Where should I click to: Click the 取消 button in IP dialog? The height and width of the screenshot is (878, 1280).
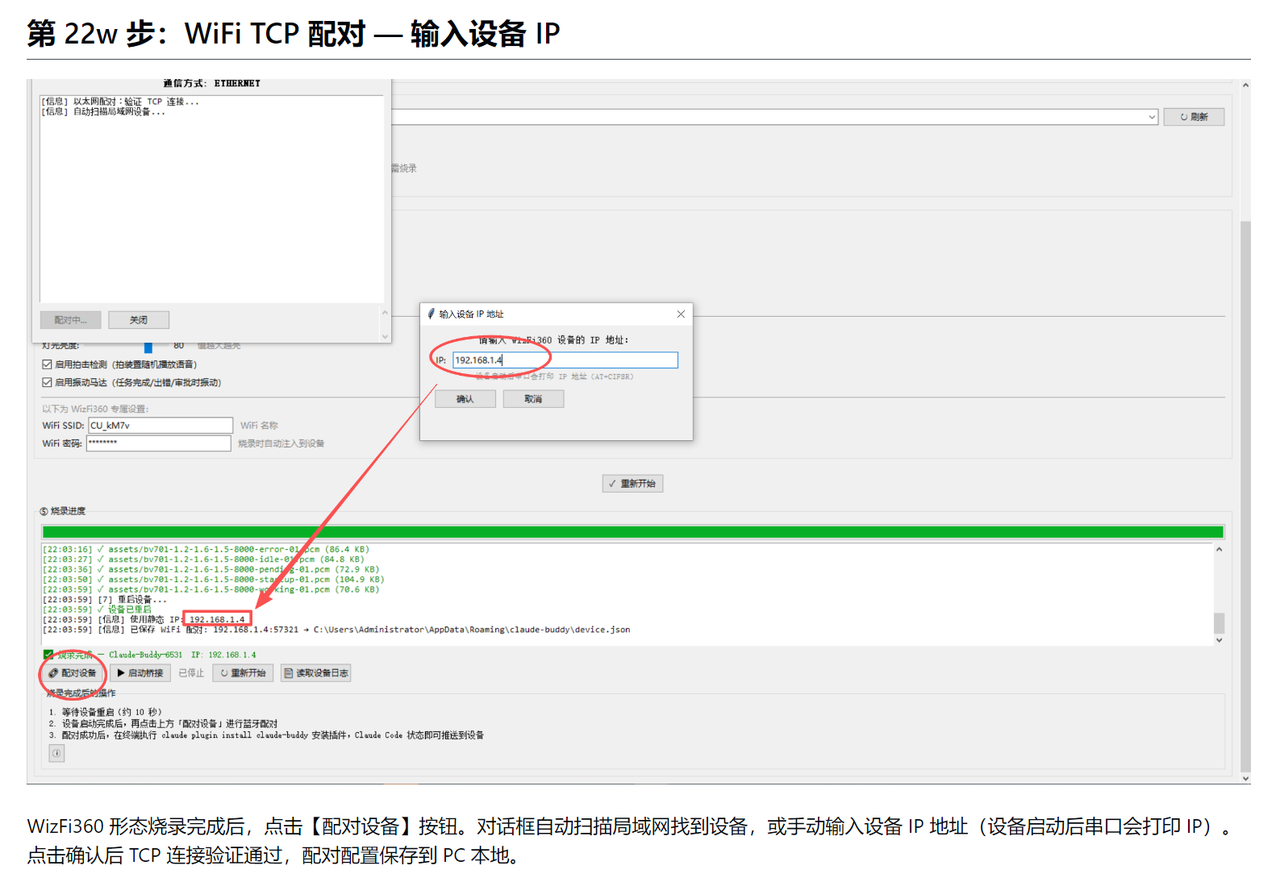pos(533,399)
